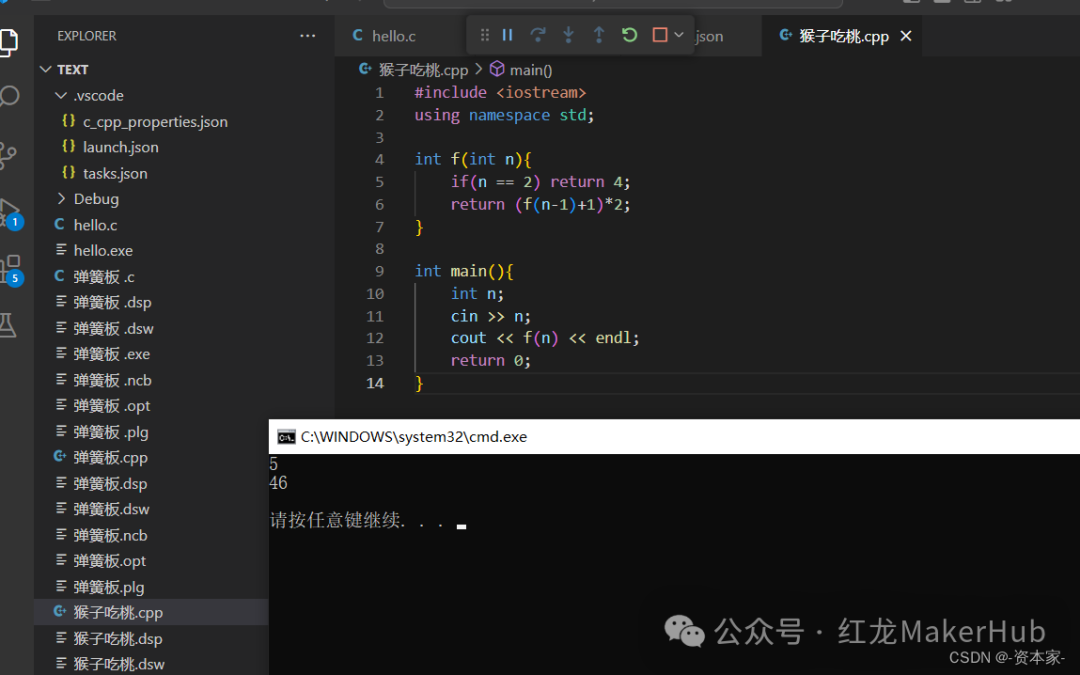Click line number 14 in gutter
The height and width of the screenshot is (675, 1080).
[x=375, y=383]
